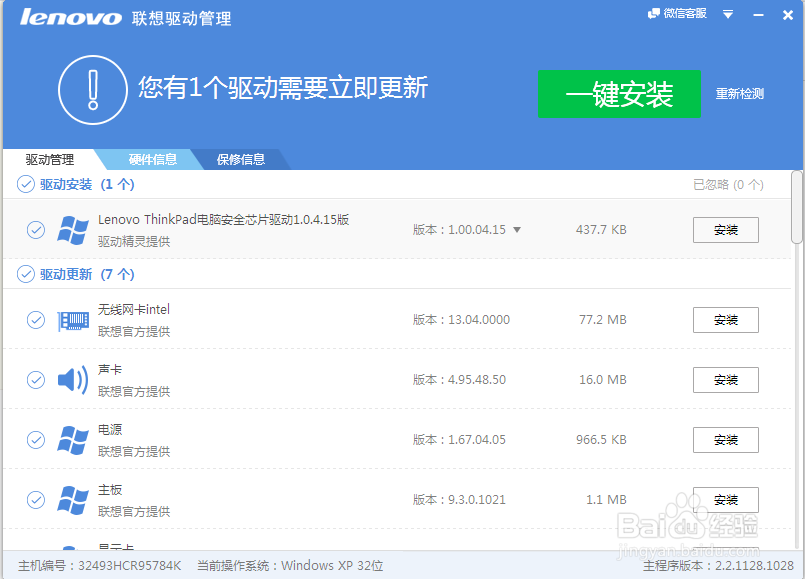
Task: Click host number 32493HCR95784K in status bar
Action: [129, 566]
